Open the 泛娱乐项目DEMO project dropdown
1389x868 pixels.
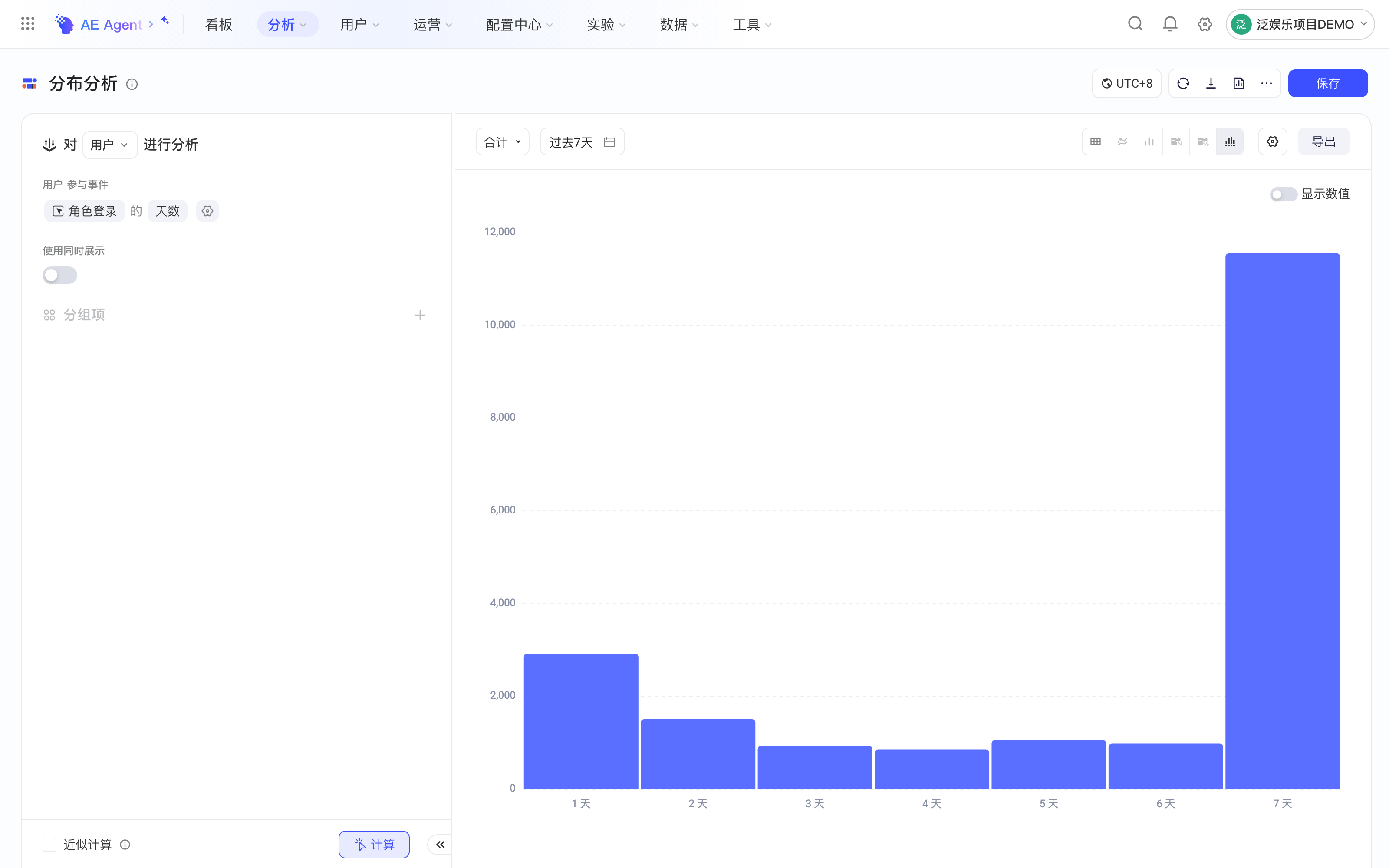coord(1300,24)
